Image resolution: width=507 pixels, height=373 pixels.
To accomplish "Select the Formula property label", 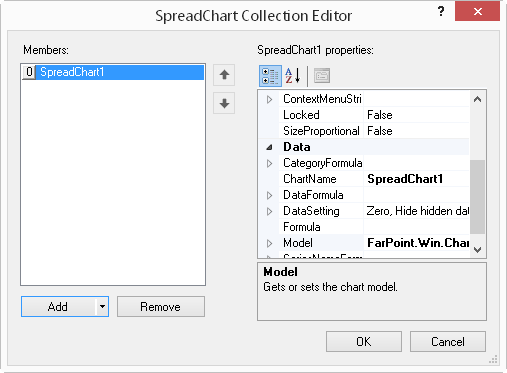I will (x=302, y=227).
